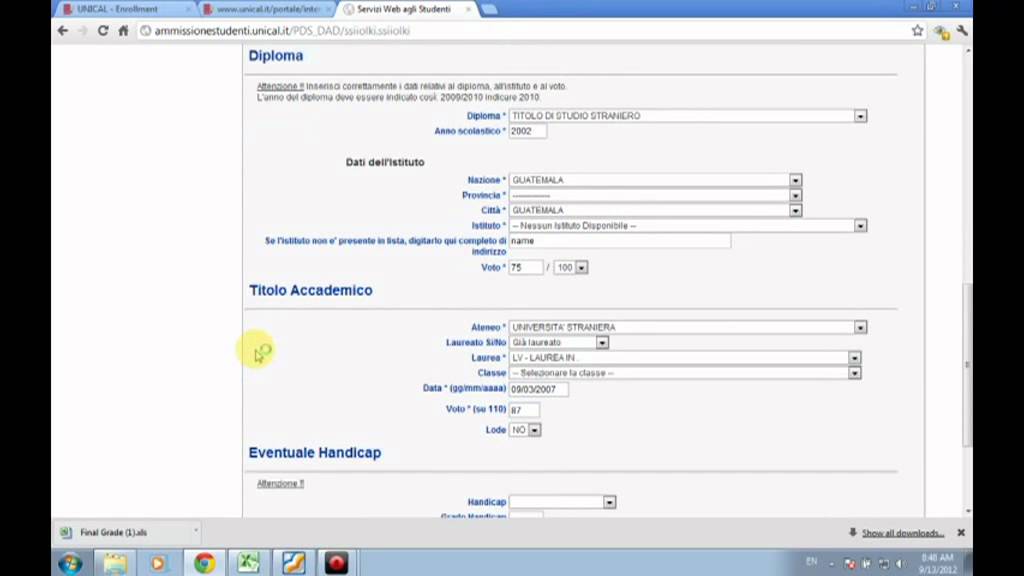
Task: Edit the diploma Voto field with 75
Action: click(x=526, y=268)
